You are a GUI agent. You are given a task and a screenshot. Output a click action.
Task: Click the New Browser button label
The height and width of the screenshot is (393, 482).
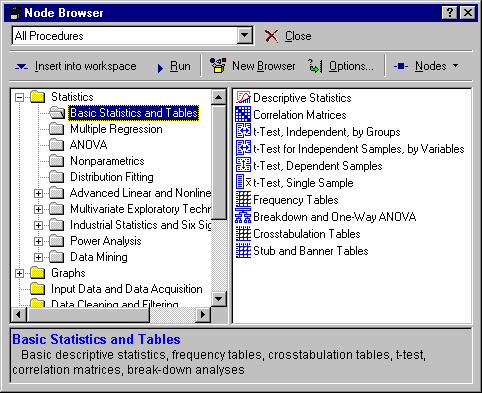click(264, 66)
